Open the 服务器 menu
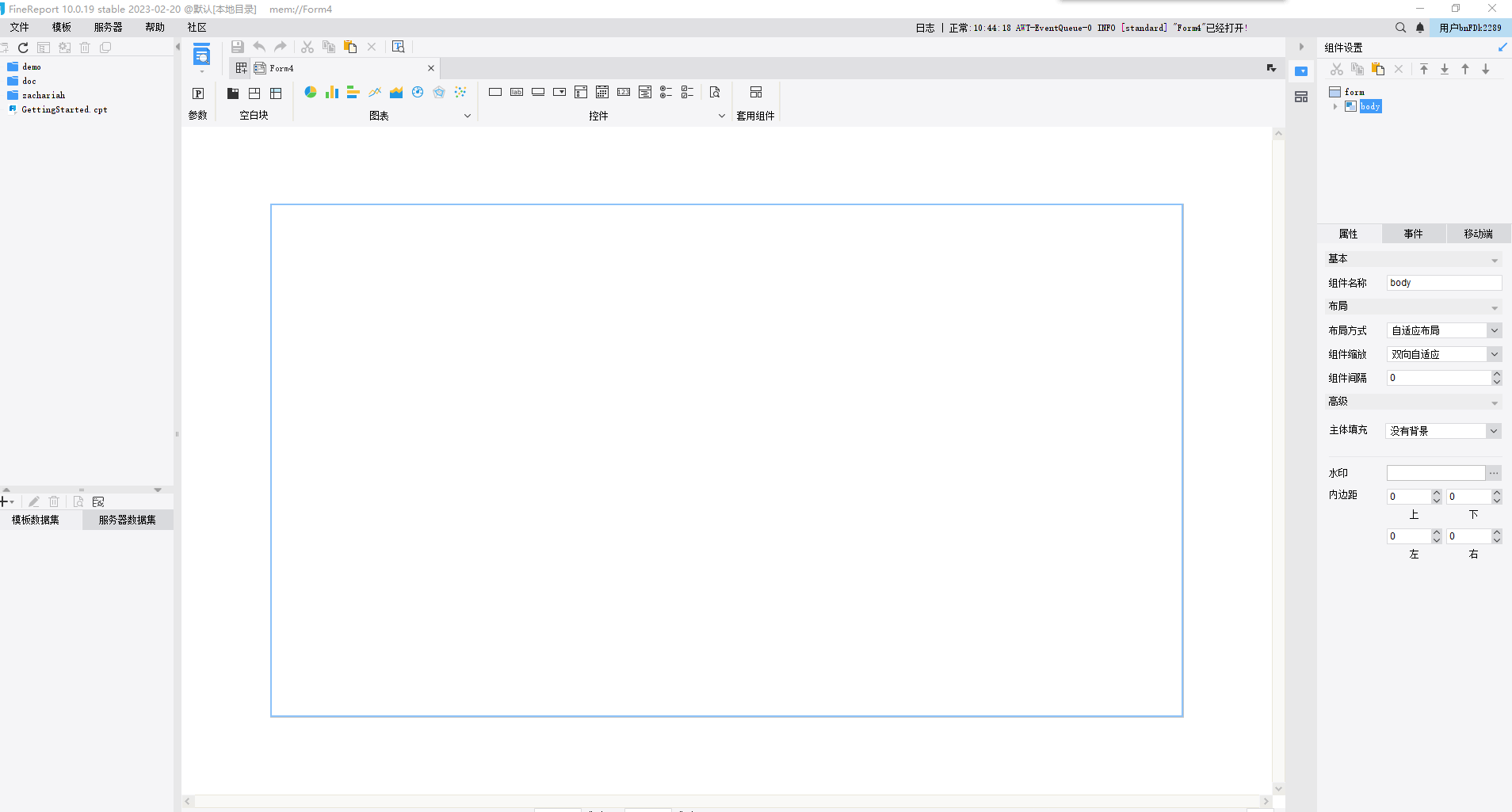Screen dimensions: 1512x812 click(x=108, y=28)
